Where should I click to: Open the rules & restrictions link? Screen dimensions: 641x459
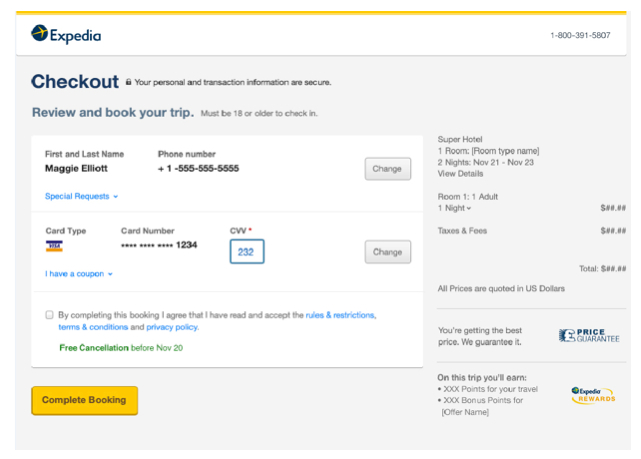pos(340,314)
